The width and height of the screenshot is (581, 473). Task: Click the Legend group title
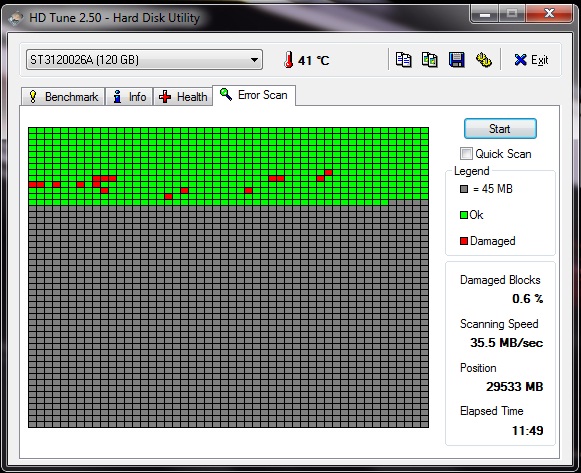(472, 171)
